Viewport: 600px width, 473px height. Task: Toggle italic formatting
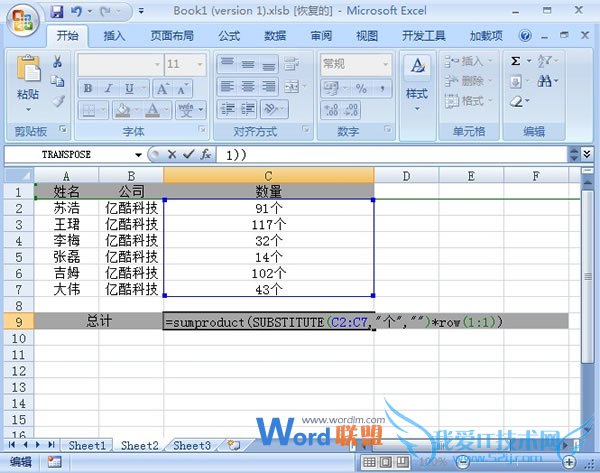[x=108, y=88]
